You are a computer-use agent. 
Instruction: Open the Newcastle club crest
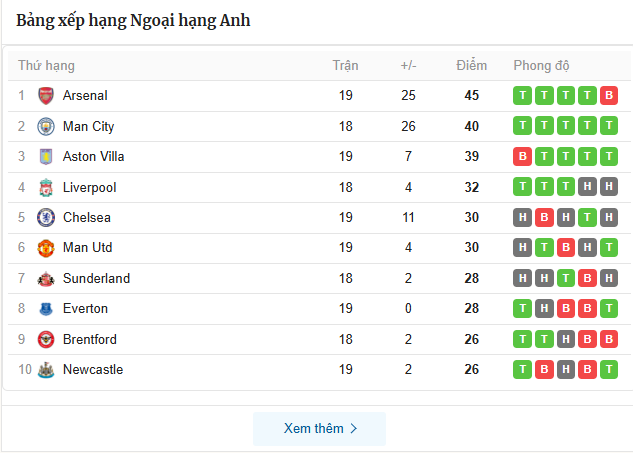click(x=46, y=370)
